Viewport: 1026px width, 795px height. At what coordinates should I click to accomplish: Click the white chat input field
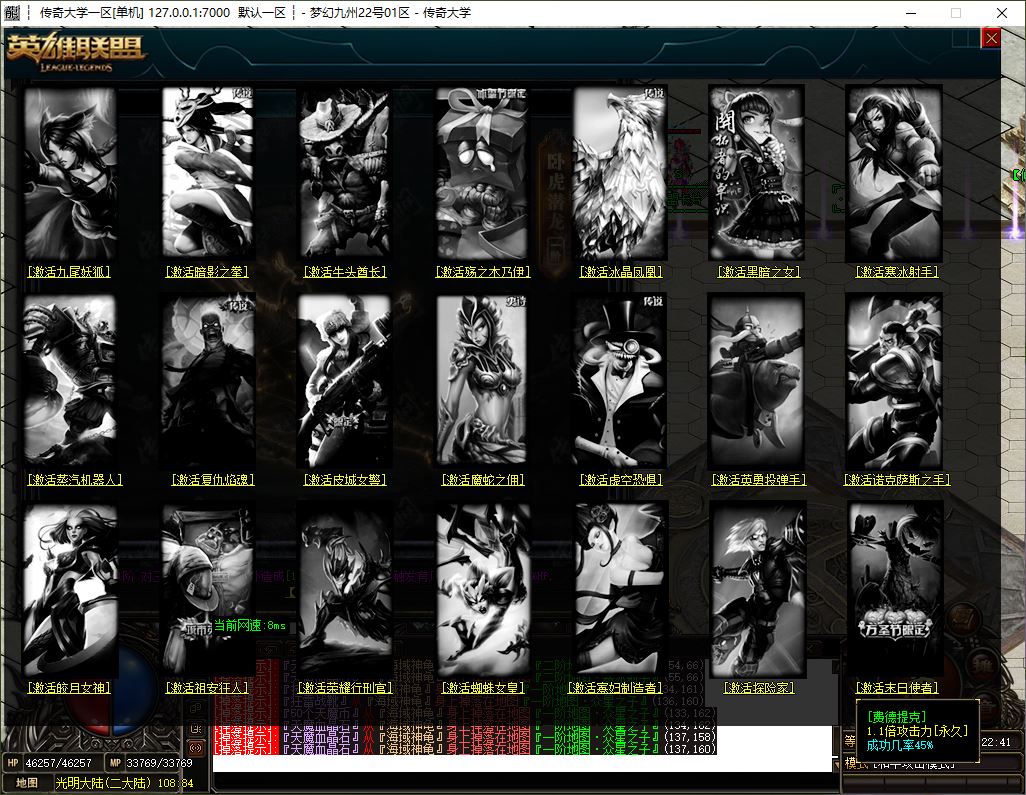[522, 763]
